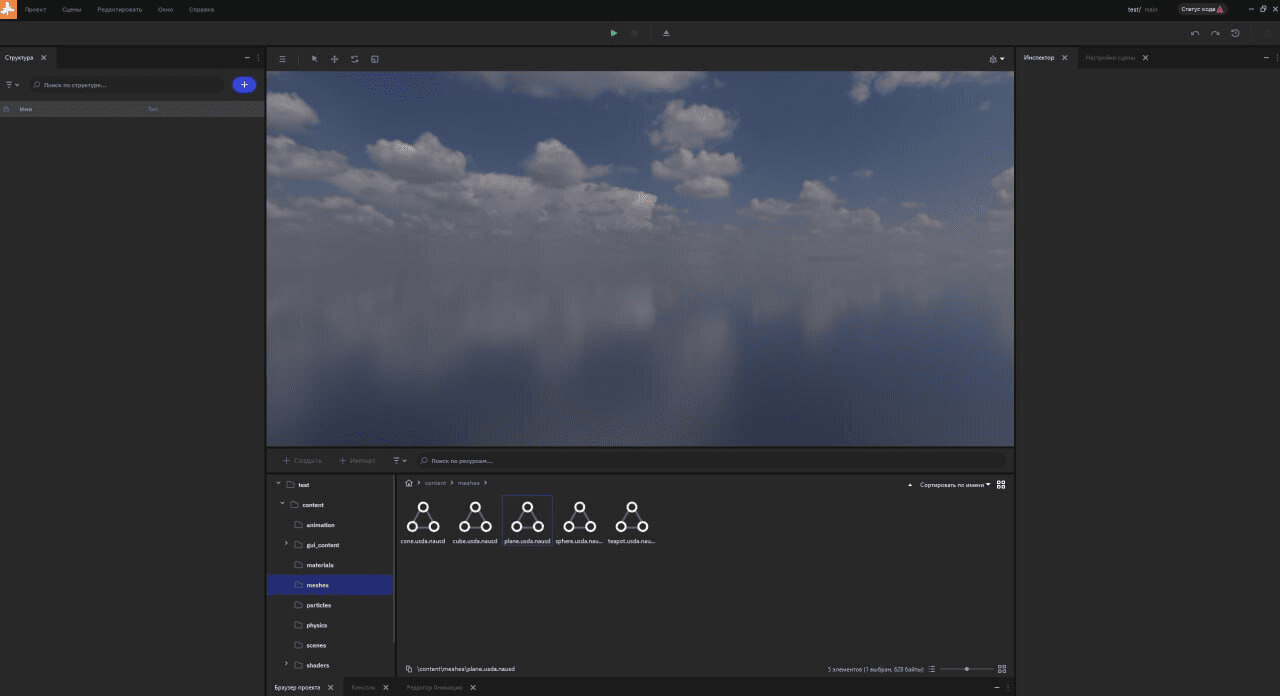Select the cube.usda.nausd asset
Viewport: 1280px width, 696px height.
pos(475,521)
